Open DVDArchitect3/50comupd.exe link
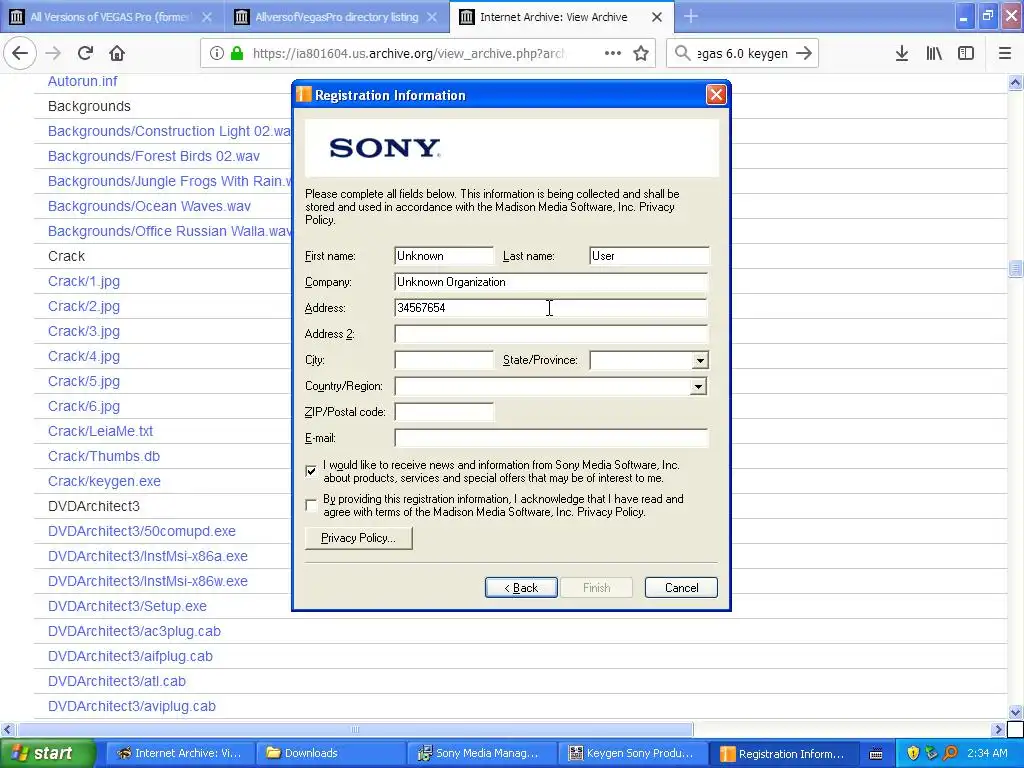 (x=141, y=531)
